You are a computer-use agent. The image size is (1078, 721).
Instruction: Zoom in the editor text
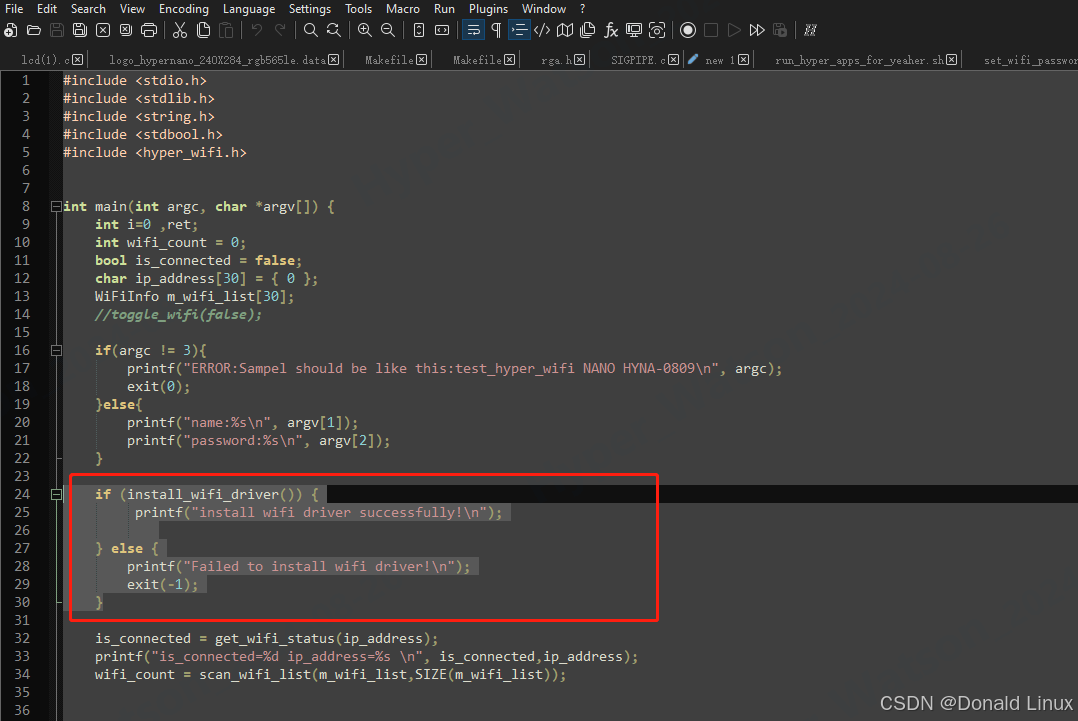[x=365, y=30]
